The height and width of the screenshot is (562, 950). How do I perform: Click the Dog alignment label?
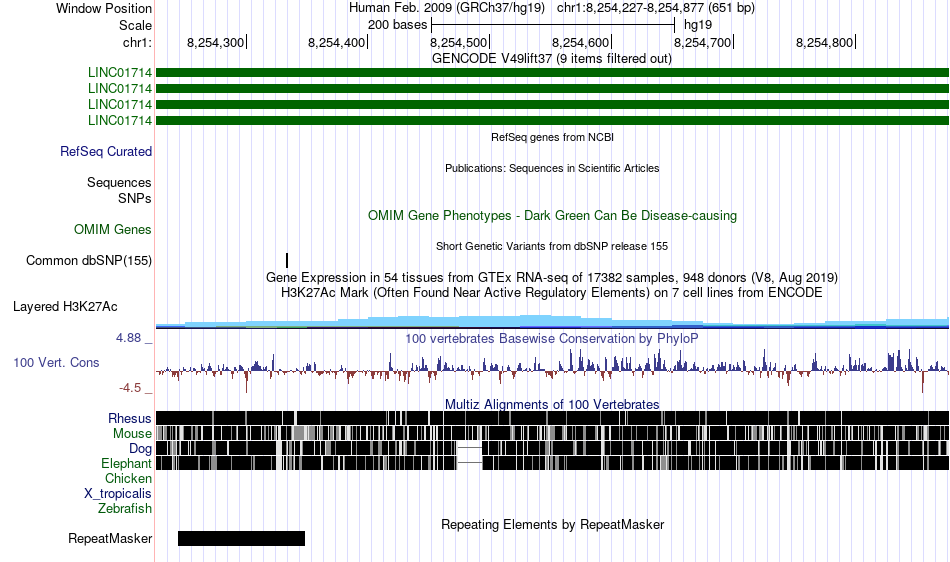tap(141, 449)
